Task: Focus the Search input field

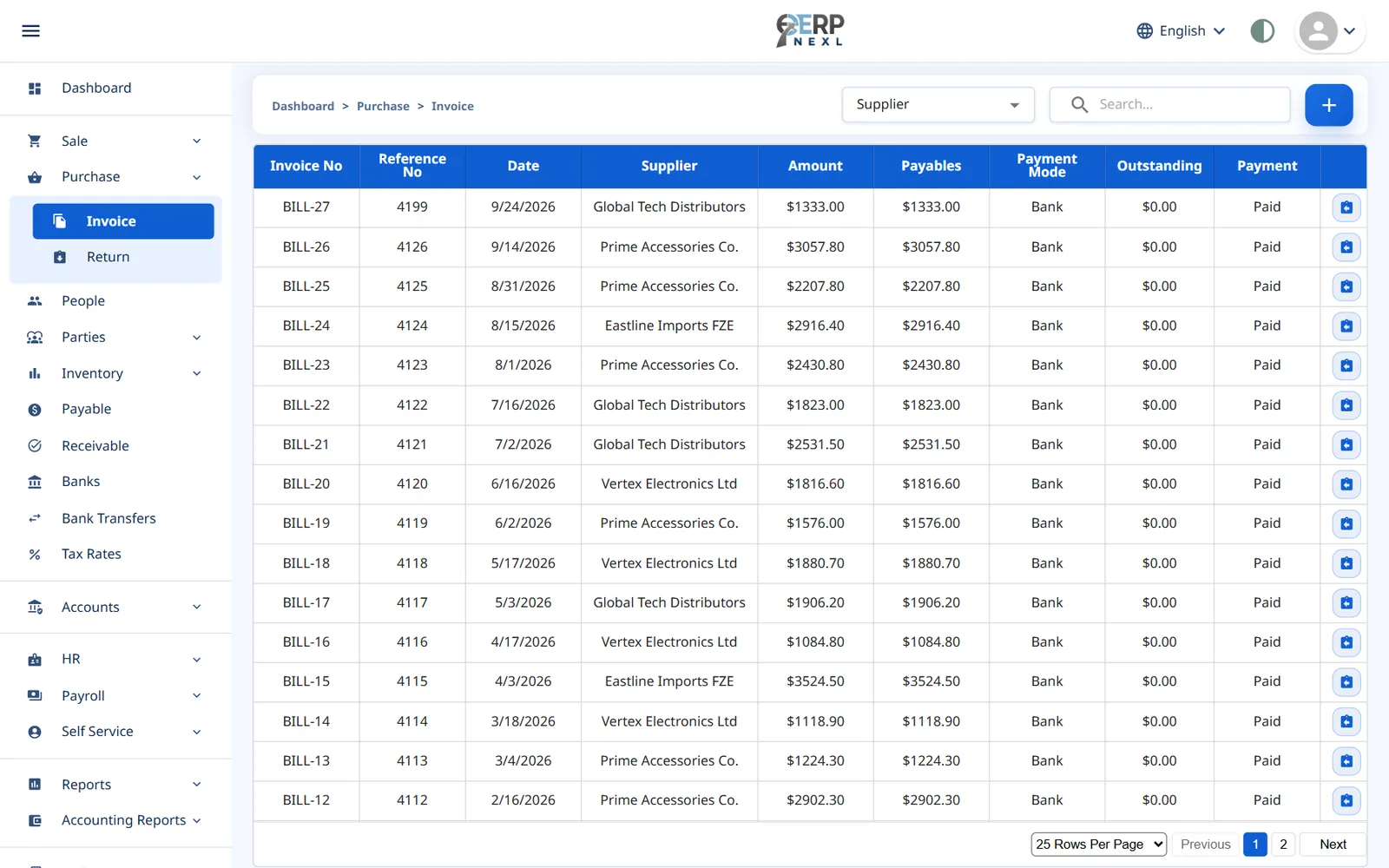Action: (1169, 105)
